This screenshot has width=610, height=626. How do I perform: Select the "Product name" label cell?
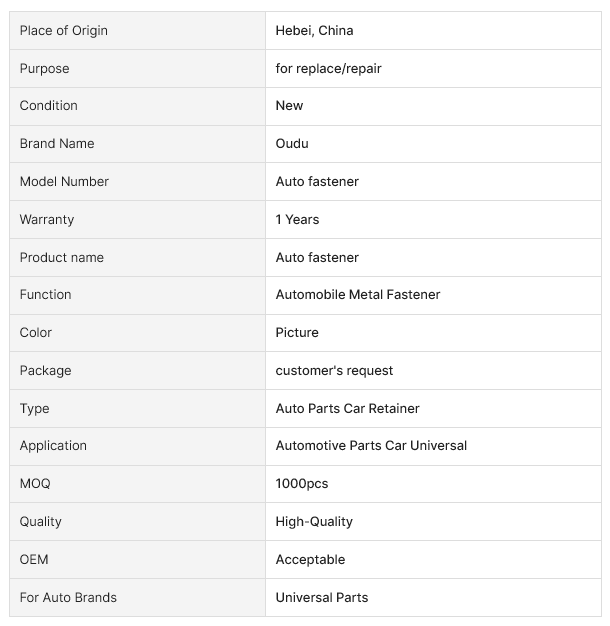[61, 257]
